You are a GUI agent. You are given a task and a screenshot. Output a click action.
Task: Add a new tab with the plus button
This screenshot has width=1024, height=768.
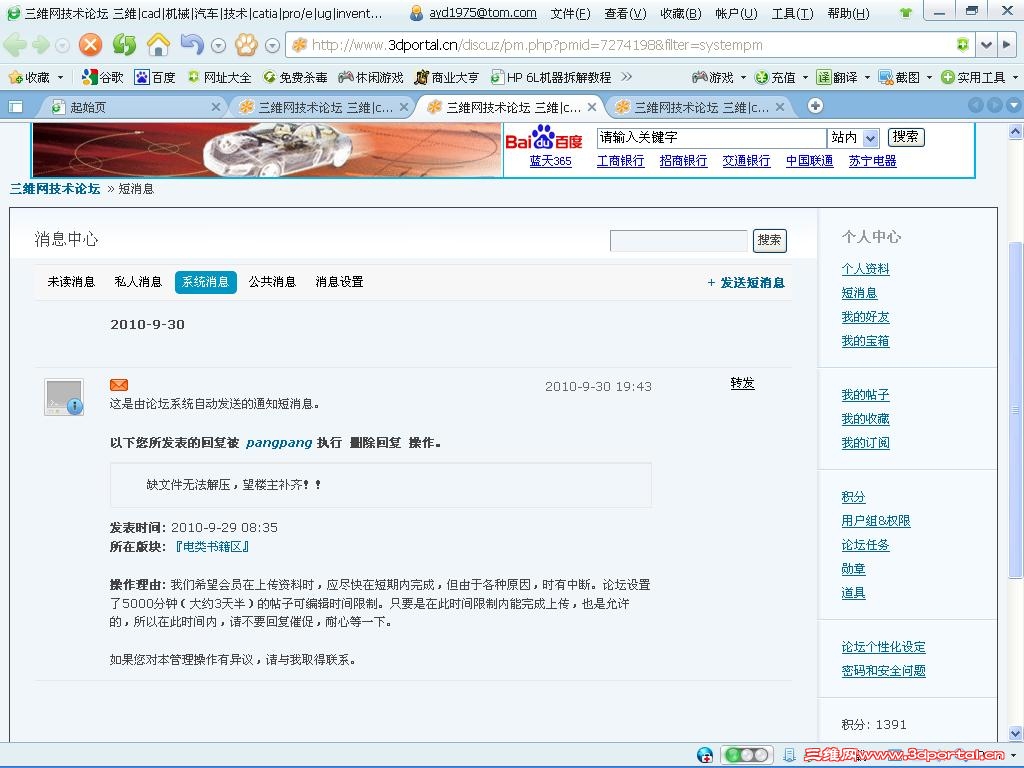[x=815, y=106]
